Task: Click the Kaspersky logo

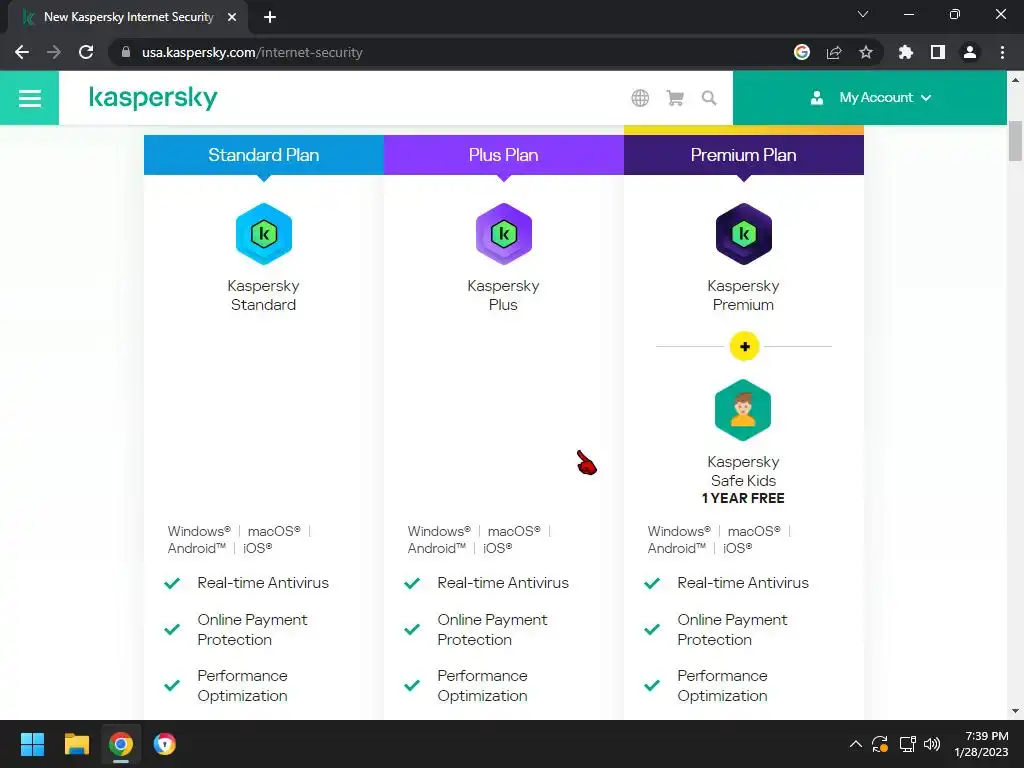Action: (x=153, y=98)
